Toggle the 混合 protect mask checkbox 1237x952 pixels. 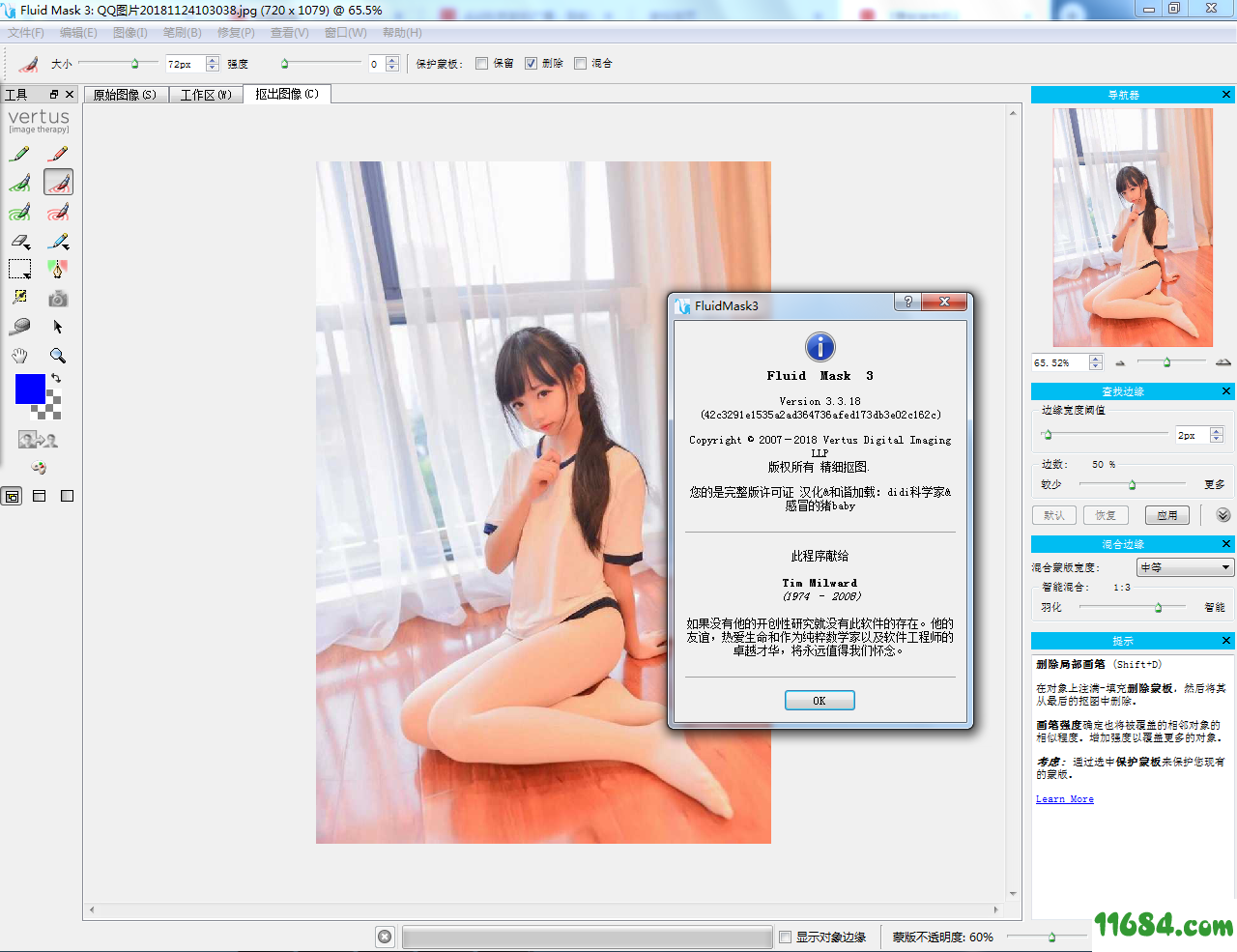(x=580, y=64)
